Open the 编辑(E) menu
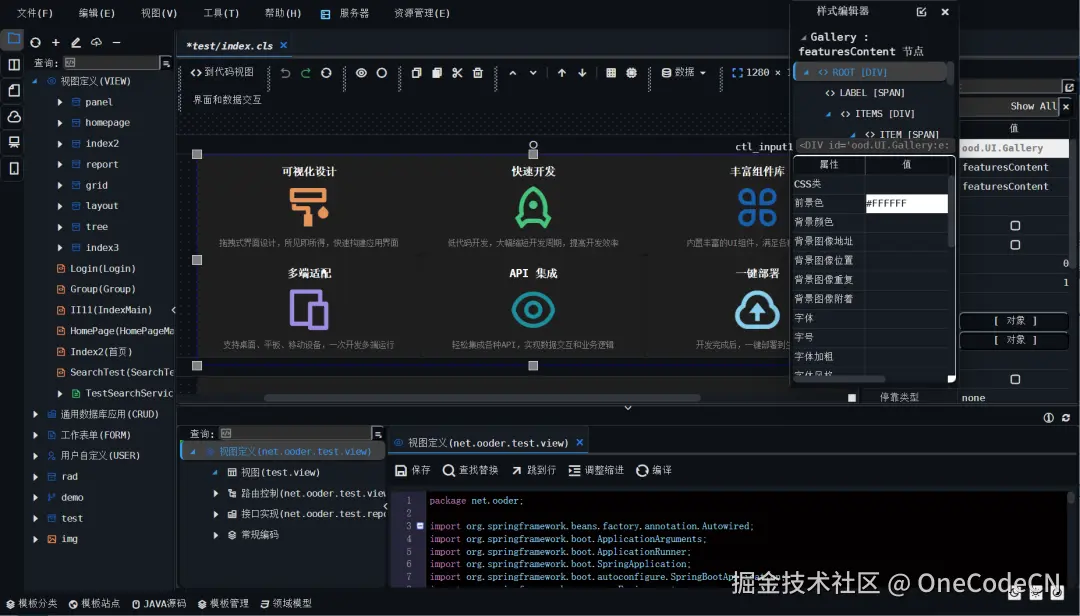 pyautogui.click(x=96, y=13)
